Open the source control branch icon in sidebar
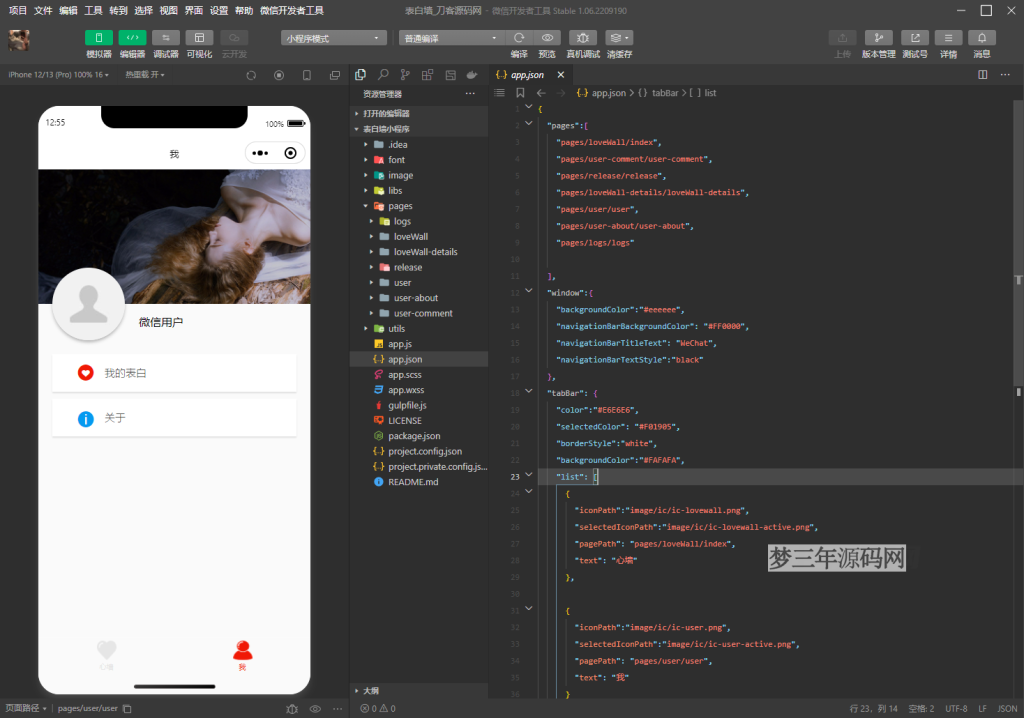Image resolution: width=1024 pixels, height=718 pixels. pyautogui.click(x=405, y=74)
